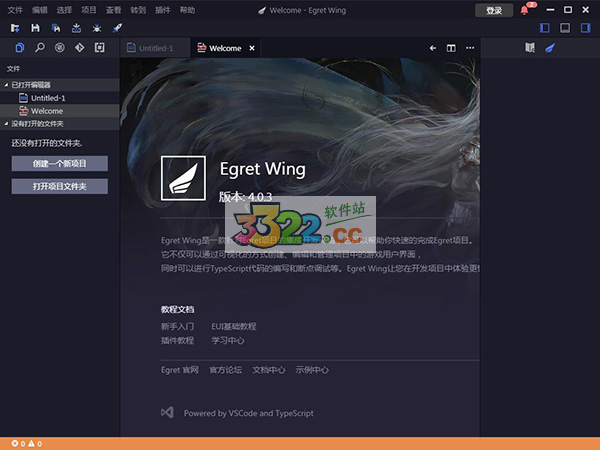Click the notification bell icon

pos(525,10)
